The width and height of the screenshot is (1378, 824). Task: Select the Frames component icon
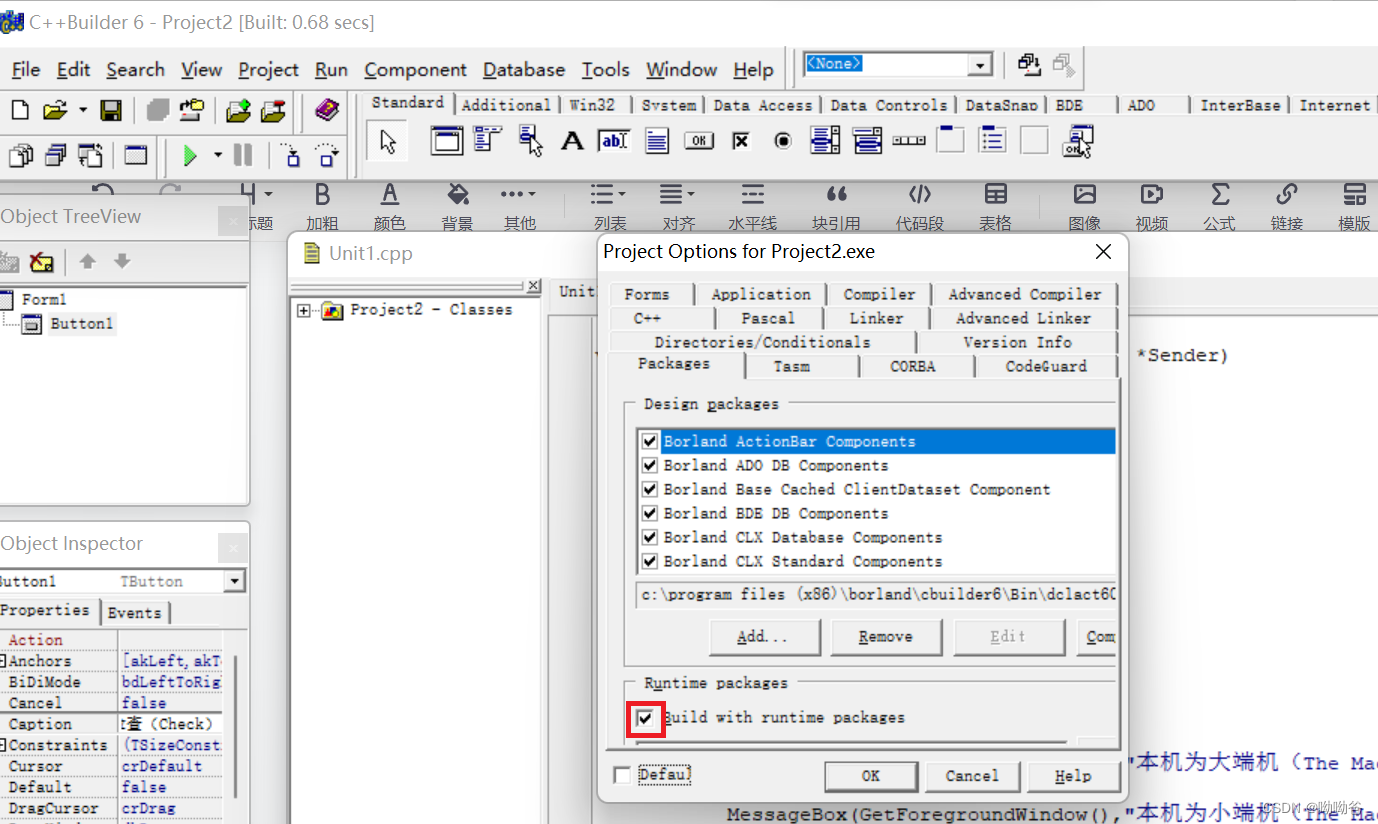pos(447,140)
